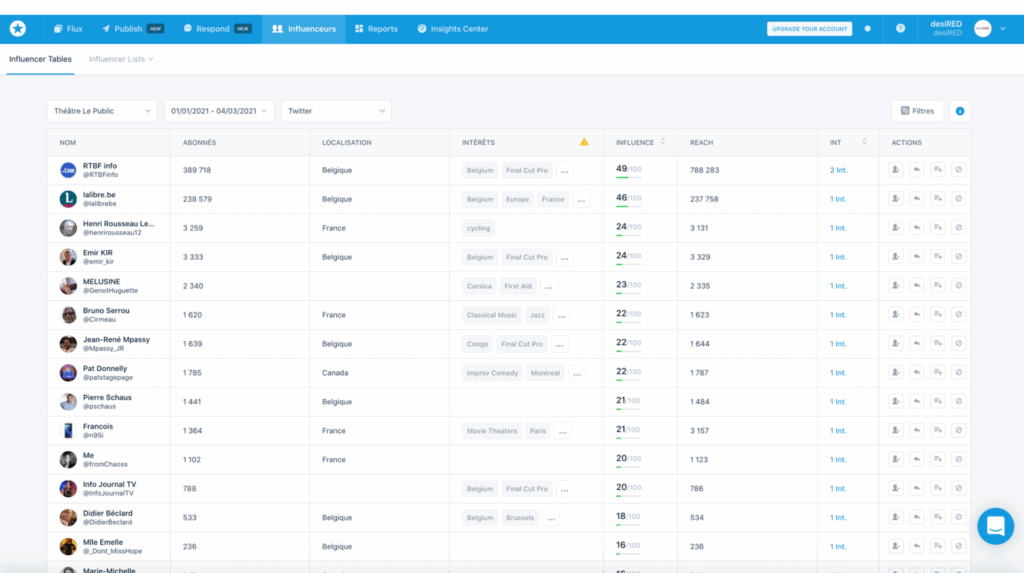Open the Reports menu
Screen dimensions: 1024x573
click(x=376, y=29)
